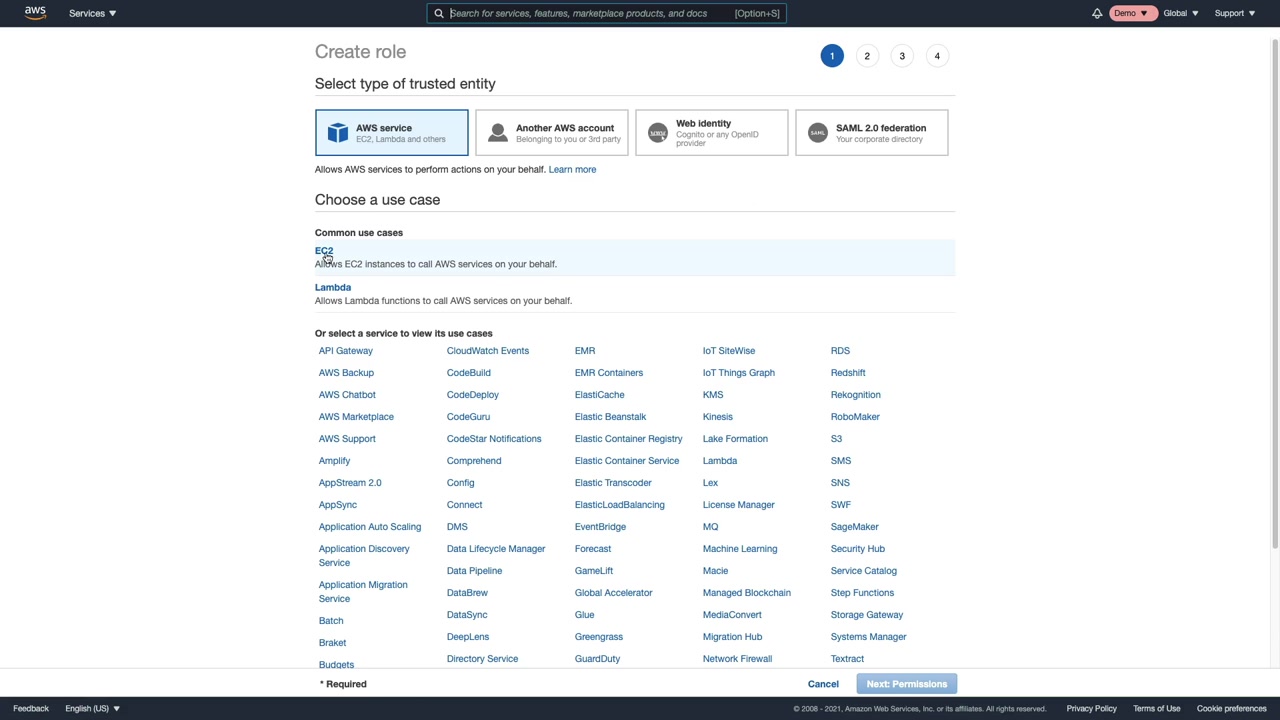Screen dimensions: 1280x720
Task: Open the English (US) language dropdown
Action: pos(92,708)
